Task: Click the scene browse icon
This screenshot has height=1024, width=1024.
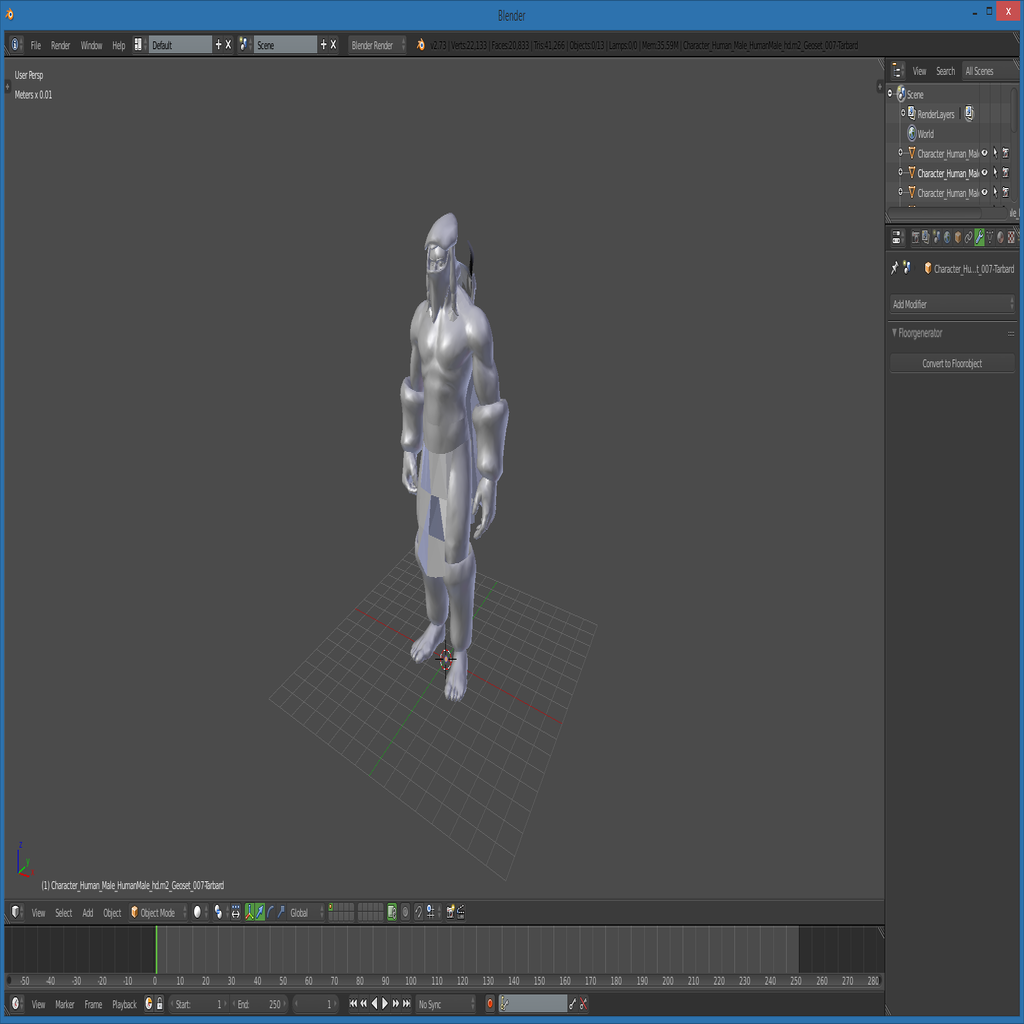Action: coord(244,44)
